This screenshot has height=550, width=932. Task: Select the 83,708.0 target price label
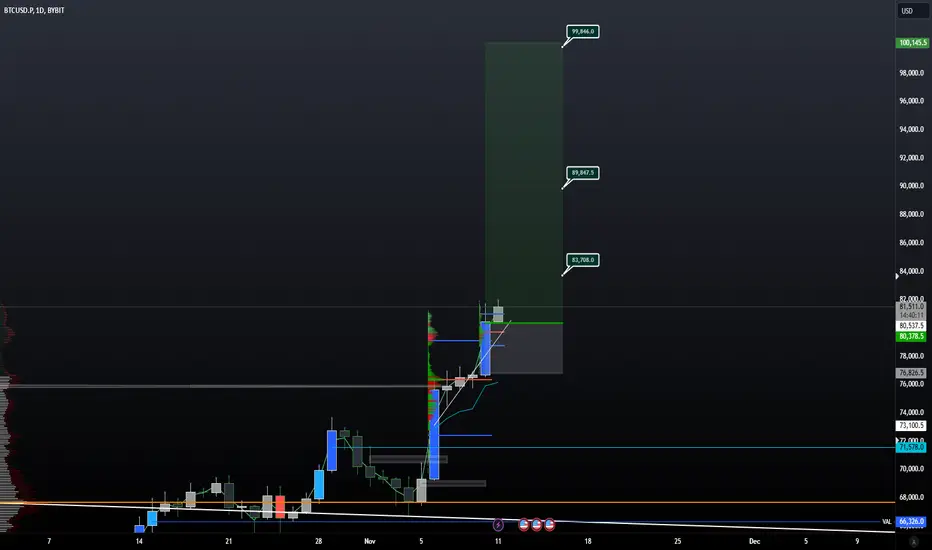pyautogui.click(x=582, y=260)
